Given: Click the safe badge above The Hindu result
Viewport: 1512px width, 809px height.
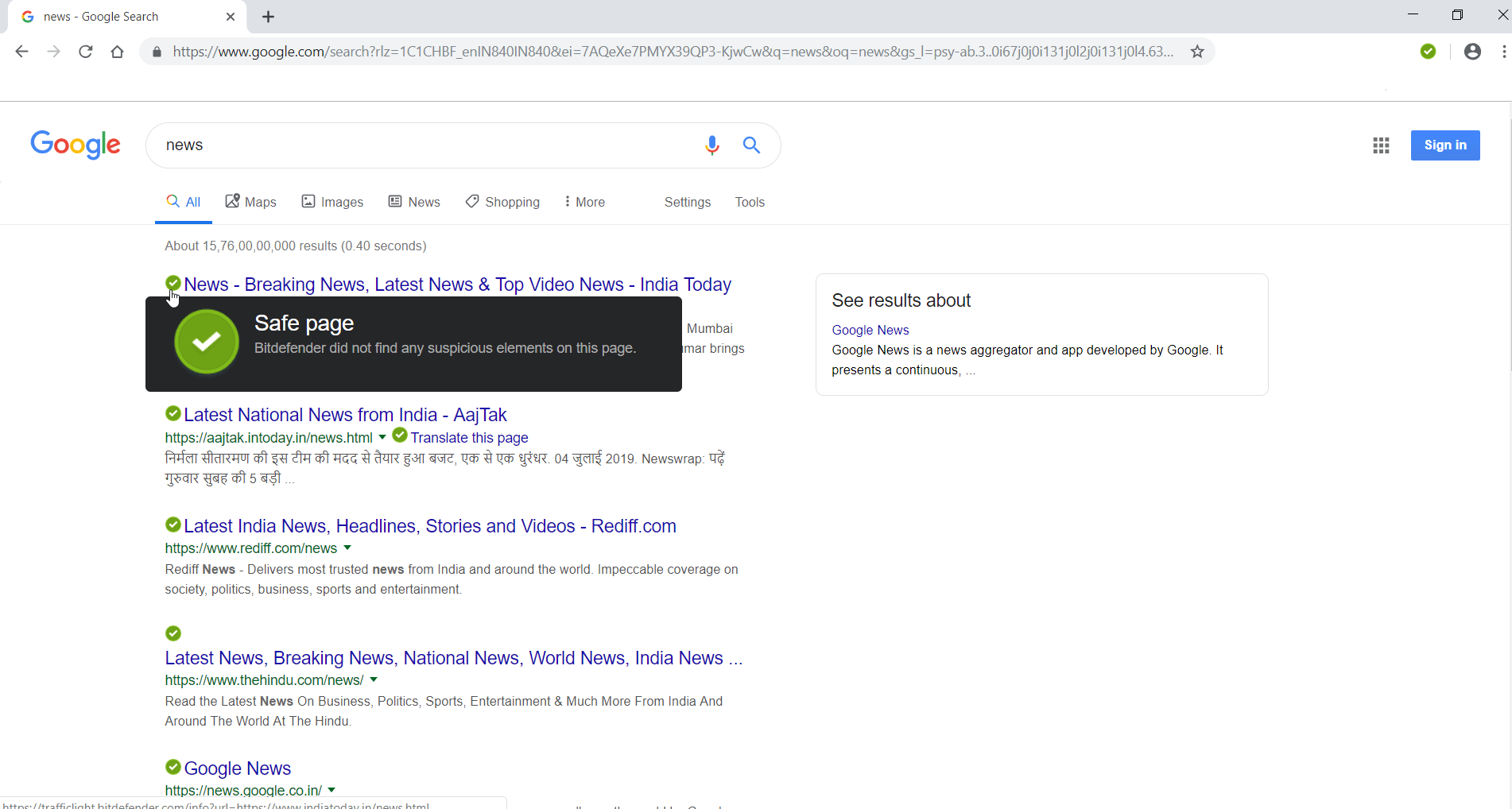Looking at the screenshot, I should (x=173, y=633).
